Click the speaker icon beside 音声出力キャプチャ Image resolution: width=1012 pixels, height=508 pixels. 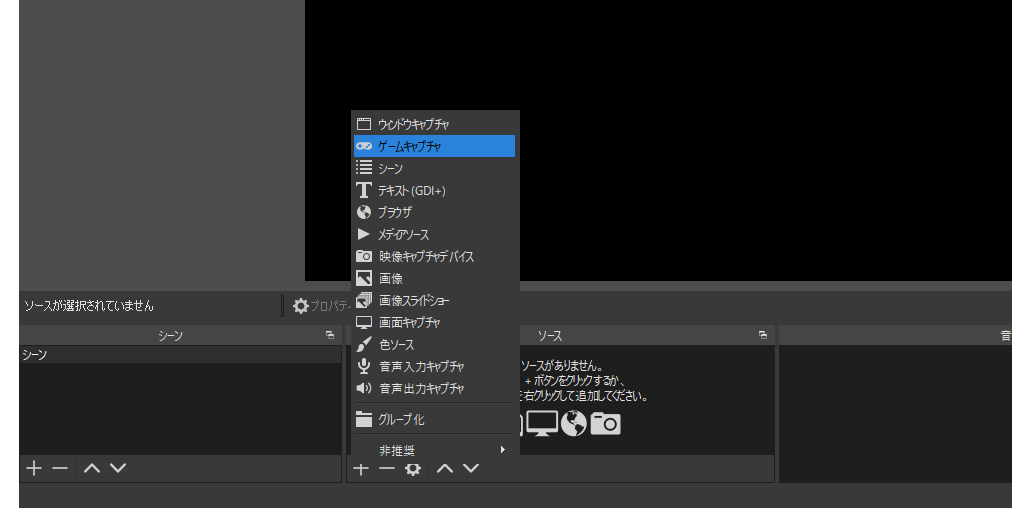coord(364,388)
